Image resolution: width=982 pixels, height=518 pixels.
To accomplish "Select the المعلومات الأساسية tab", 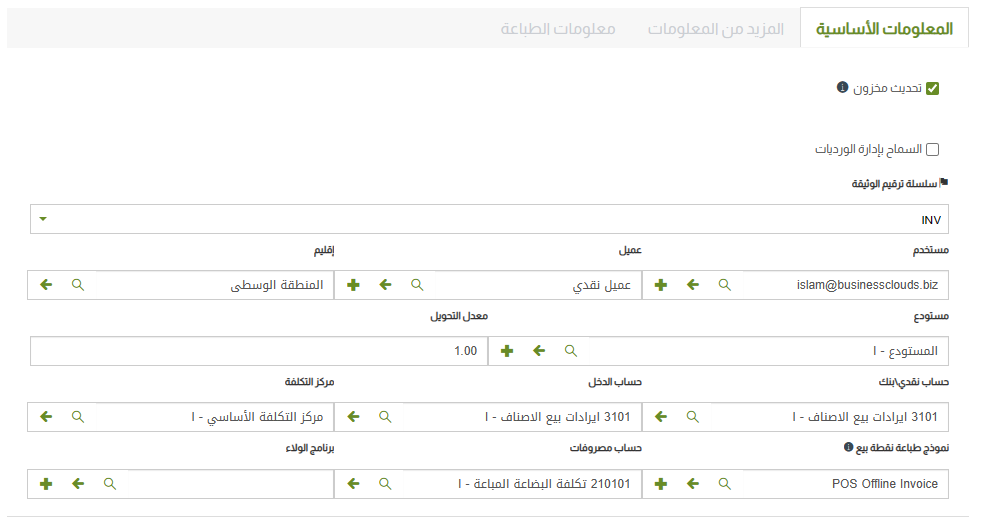I will coord(885,28).
